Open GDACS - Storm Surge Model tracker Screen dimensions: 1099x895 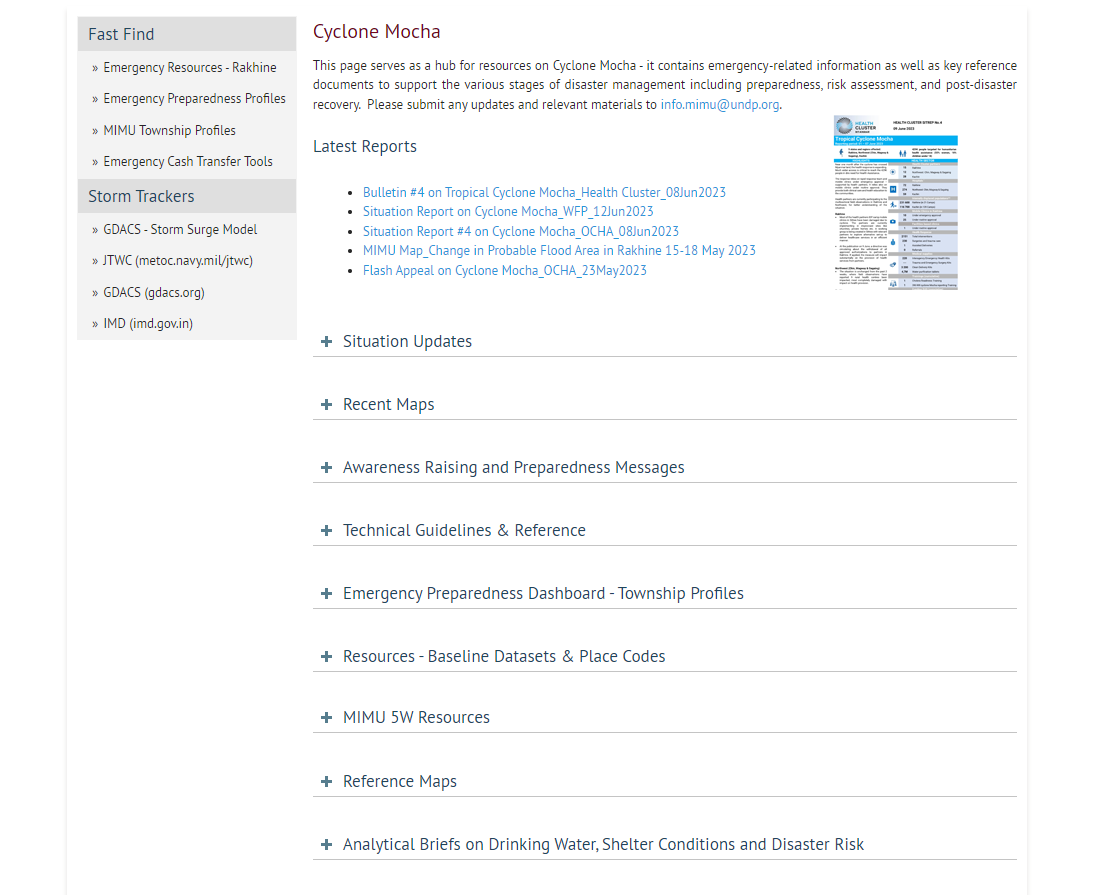tap(180, 230)
